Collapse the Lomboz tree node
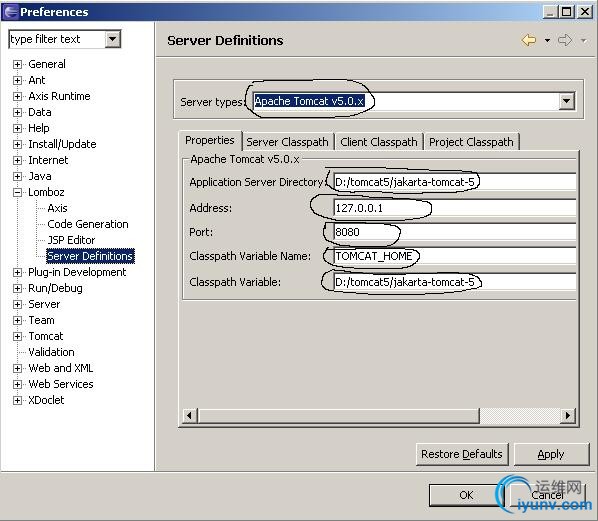This screenshot has width=598, height=521. (x=17, y=193)
